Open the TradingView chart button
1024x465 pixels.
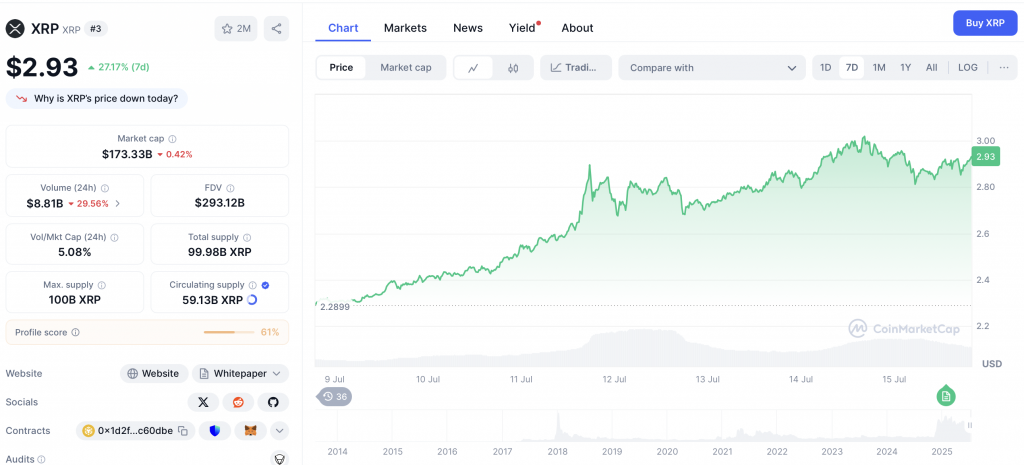click(x=575, y=68)
